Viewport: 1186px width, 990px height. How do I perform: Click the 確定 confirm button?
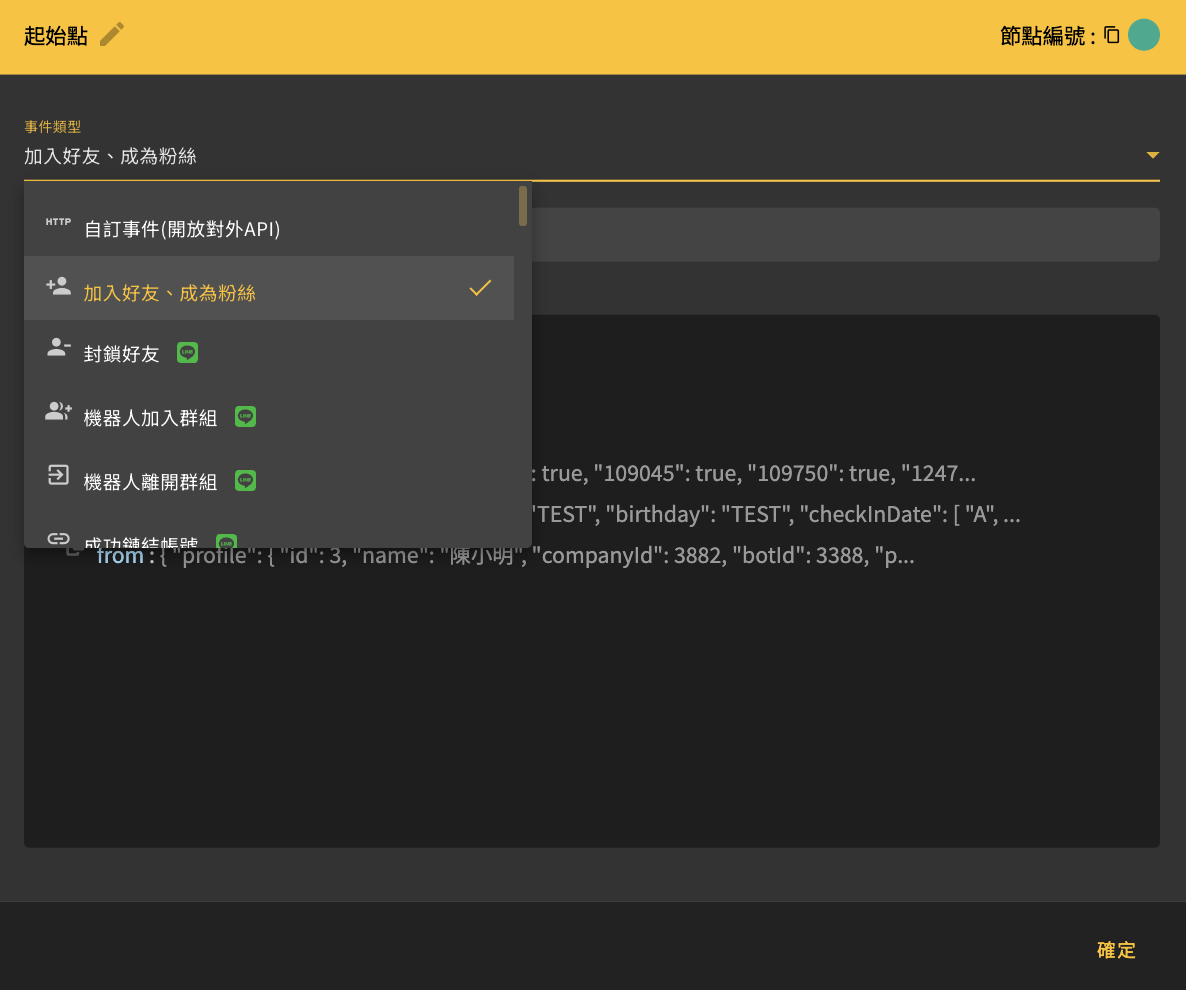[1116, 950]
